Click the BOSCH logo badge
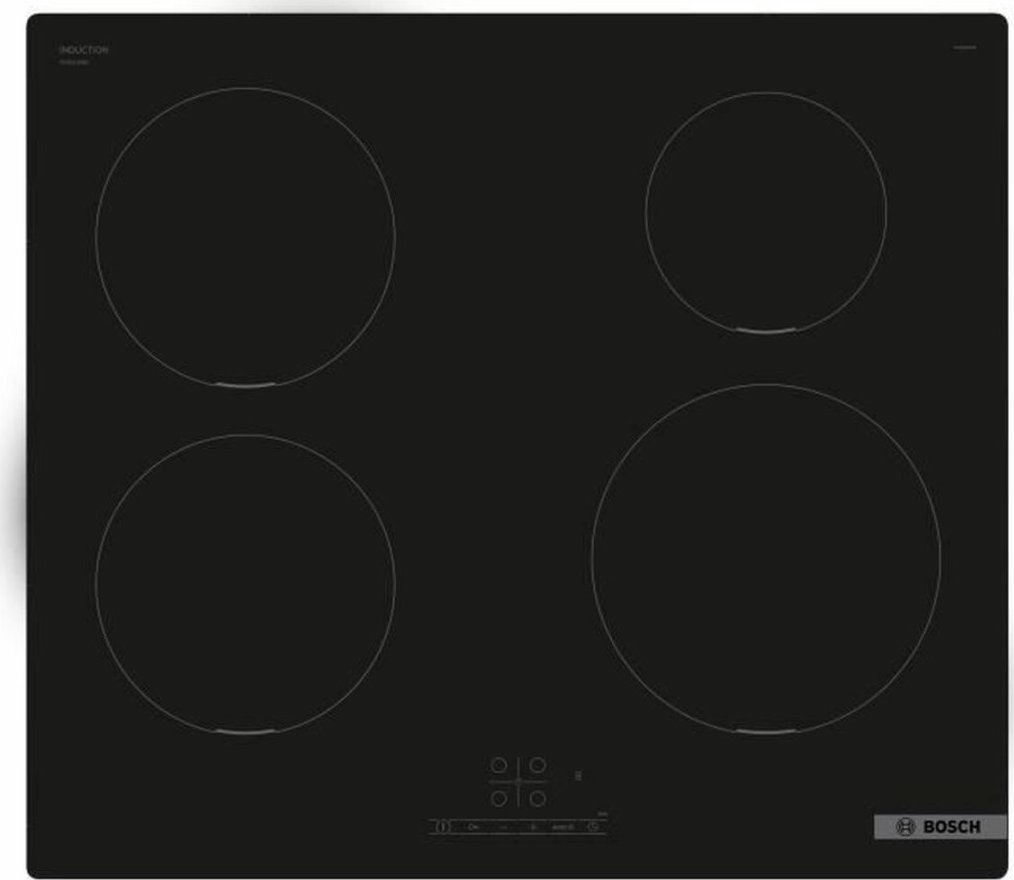Viewport: 1014px width, 880px height. click(940, 826)
